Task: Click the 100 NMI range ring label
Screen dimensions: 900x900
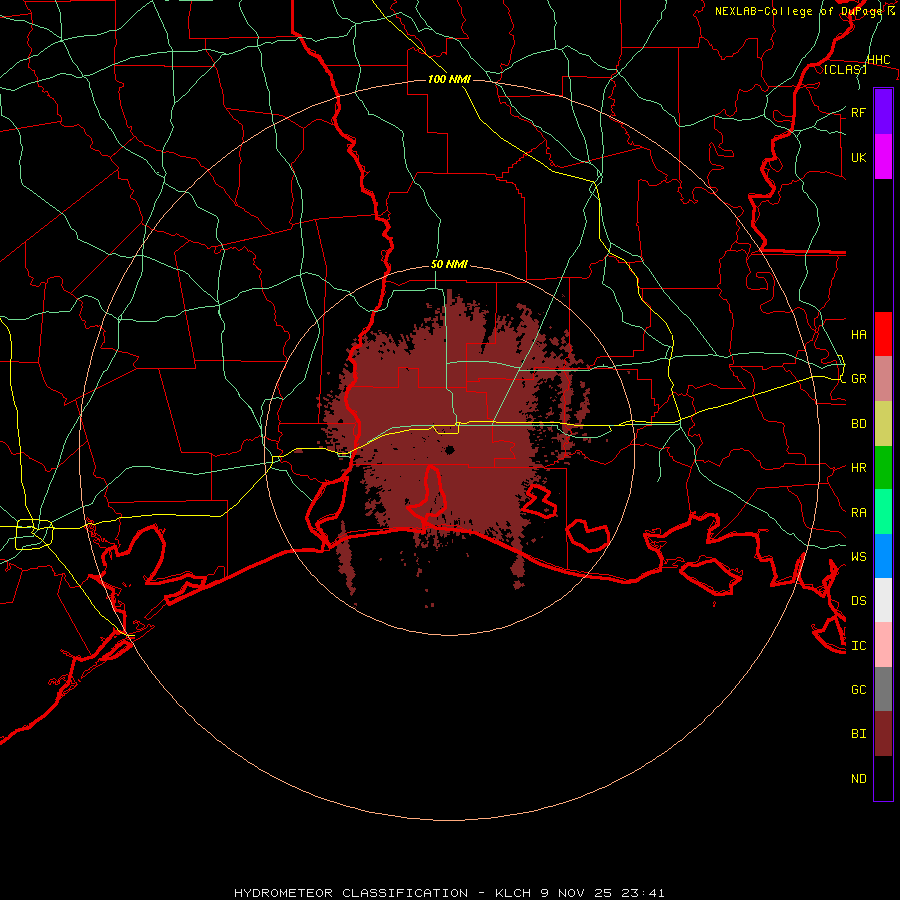Action: (x=449, y=79)
